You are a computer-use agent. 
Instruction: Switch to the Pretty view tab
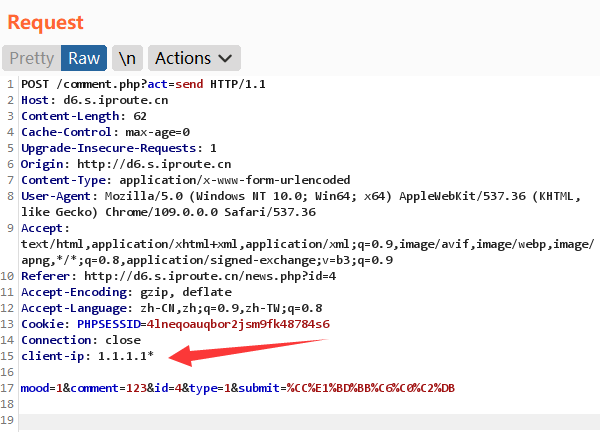click(x=31, y=59)
